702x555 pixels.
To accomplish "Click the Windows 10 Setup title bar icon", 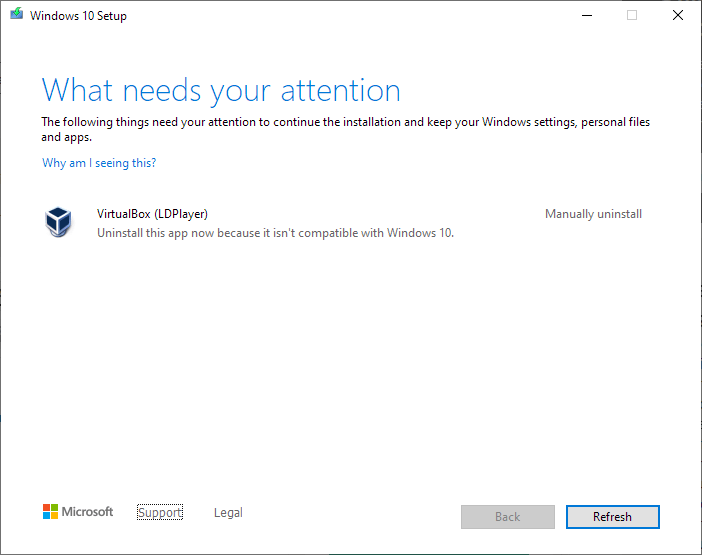I will pos(17,14).
